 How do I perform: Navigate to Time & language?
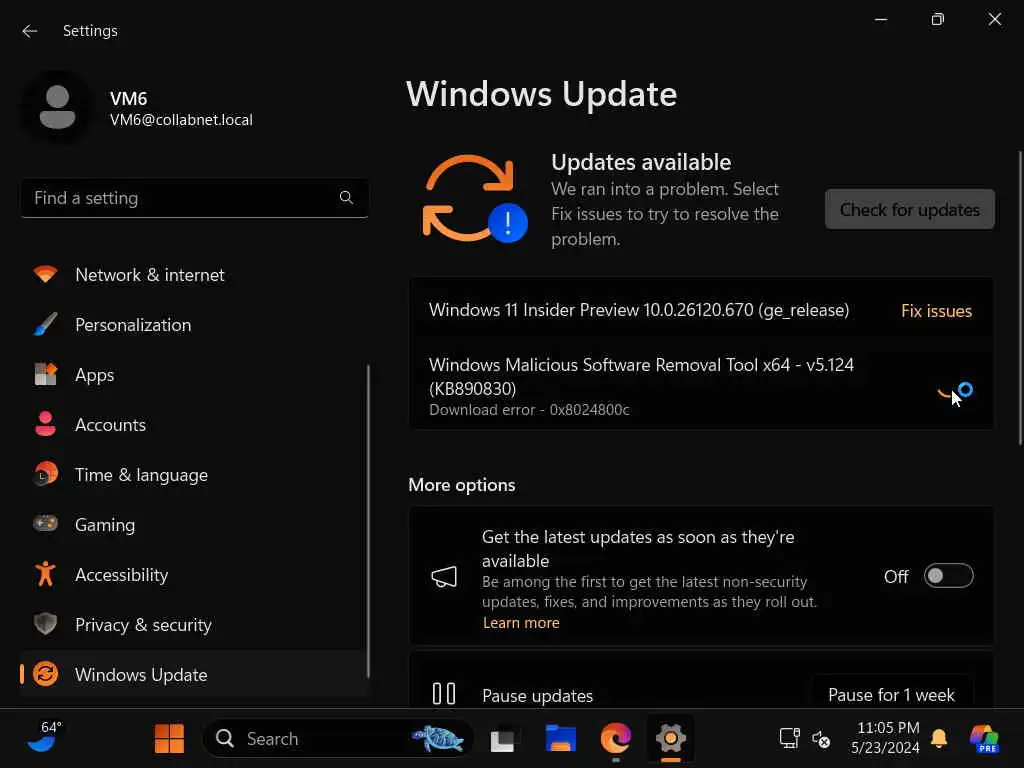coord(195,475)
